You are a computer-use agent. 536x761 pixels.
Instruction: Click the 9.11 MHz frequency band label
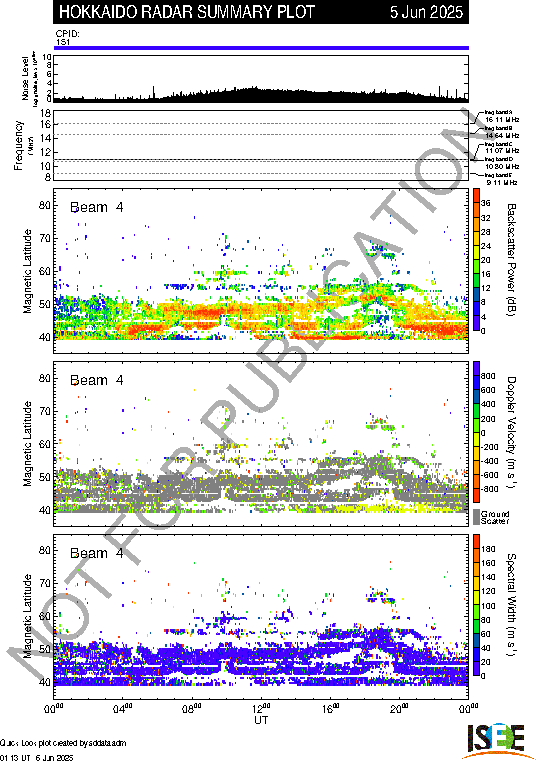[x=502, y=182]
